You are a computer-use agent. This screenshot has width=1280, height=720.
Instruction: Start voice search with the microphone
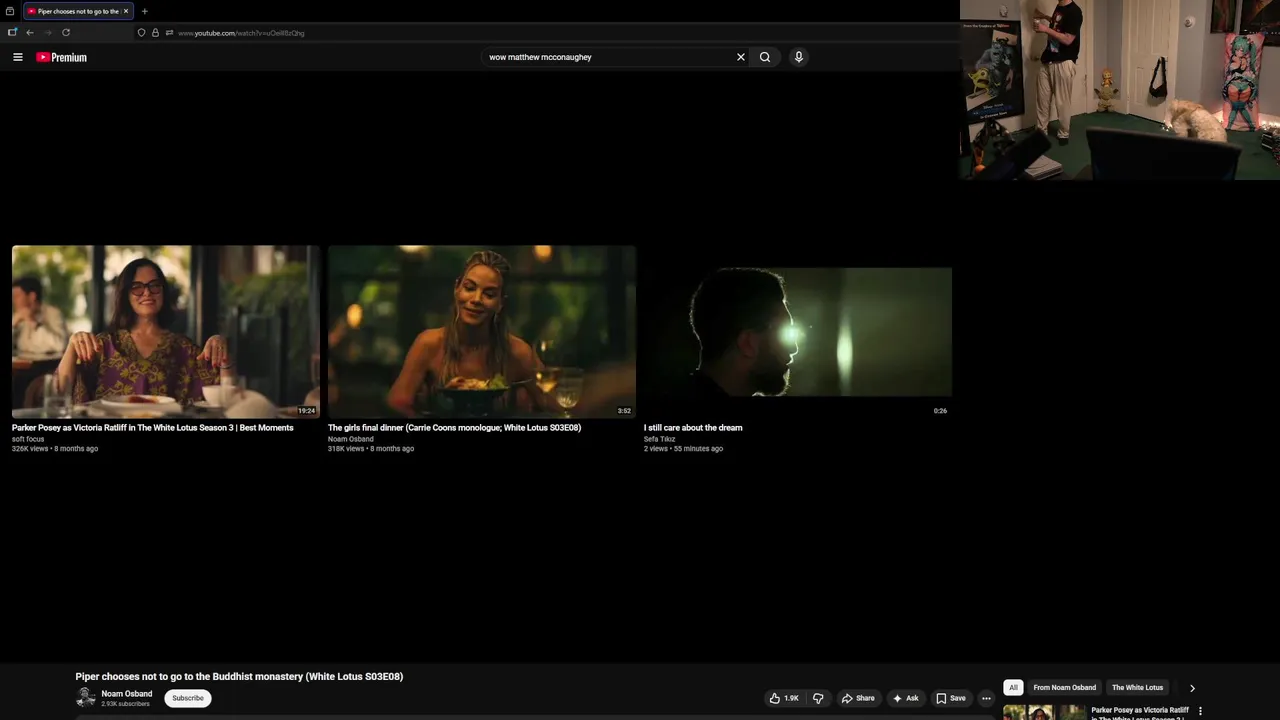click(x=798, y=57)
